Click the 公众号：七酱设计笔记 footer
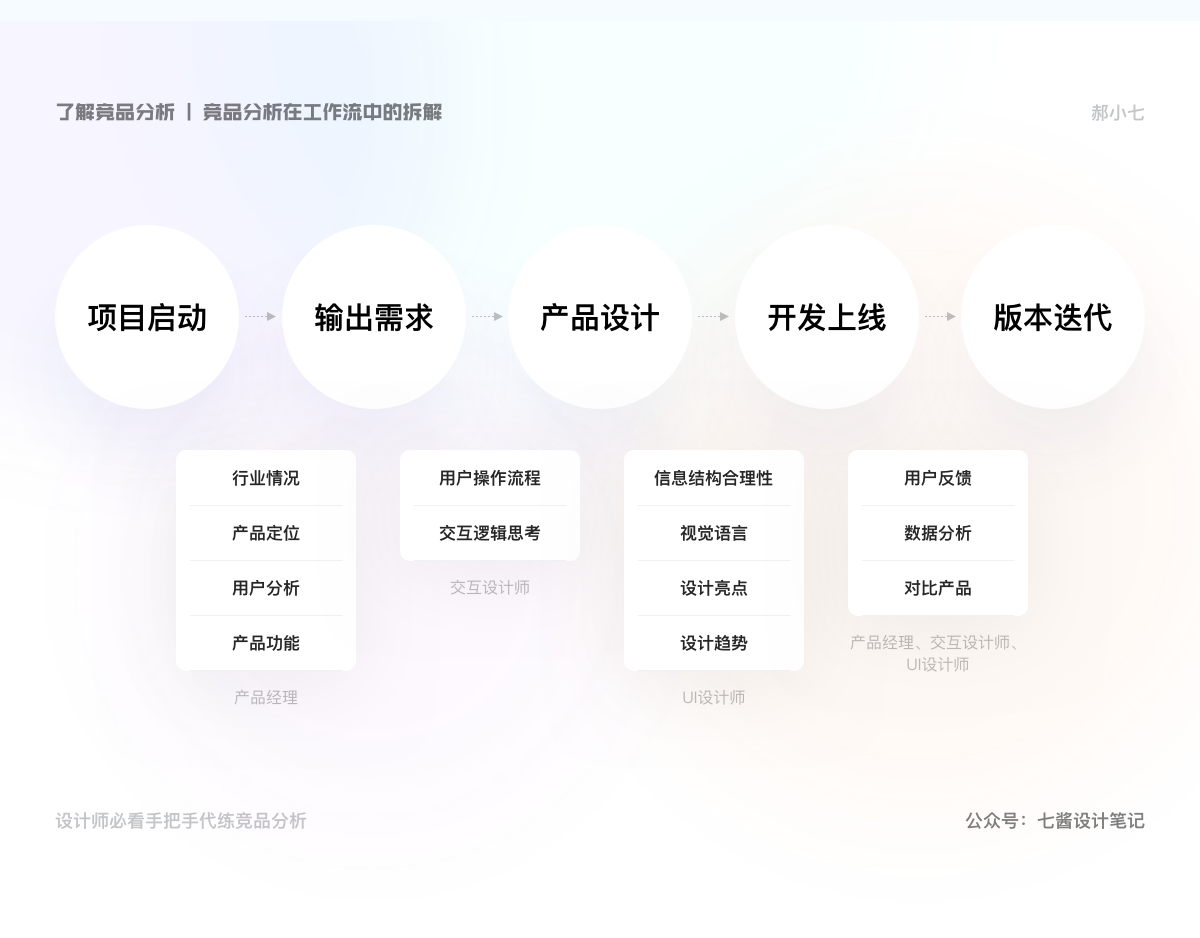The height and width of the screenshot is (938, 1200). [x=1055, y=821]
